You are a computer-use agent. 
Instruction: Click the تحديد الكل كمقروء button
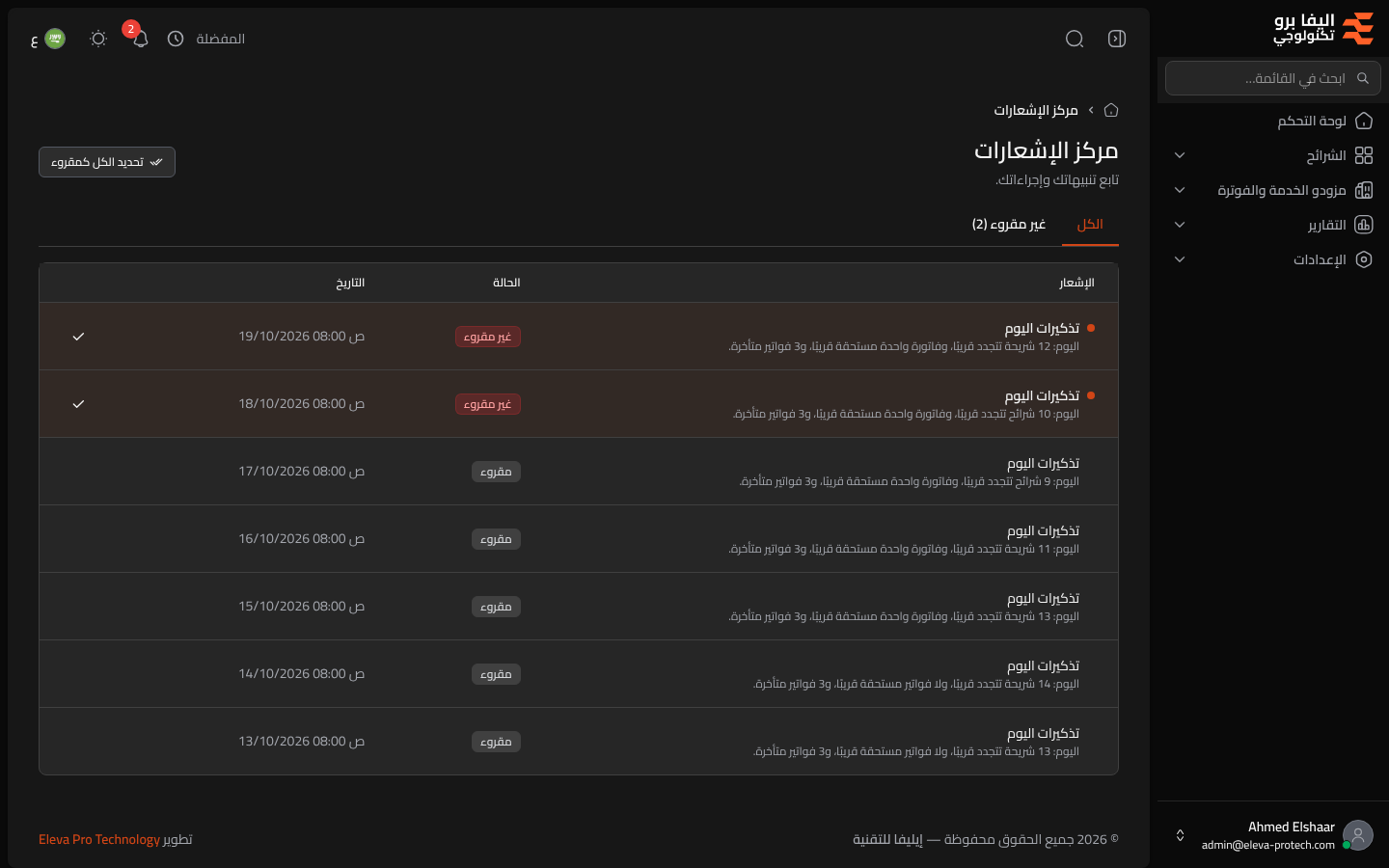[x=107, y=162]
